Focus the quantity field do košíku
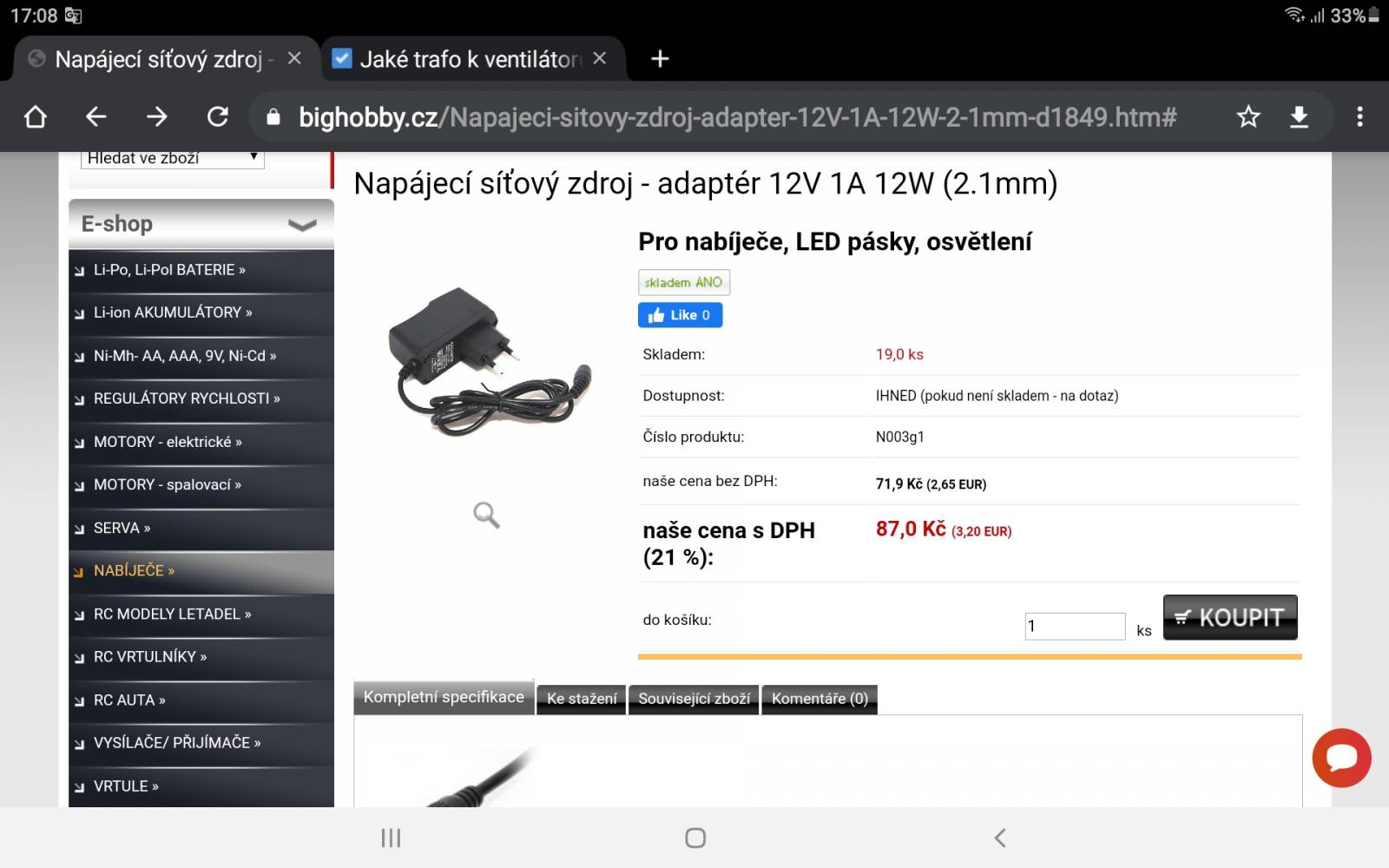Screen dimensions: 1389x868 point(1075,626)
